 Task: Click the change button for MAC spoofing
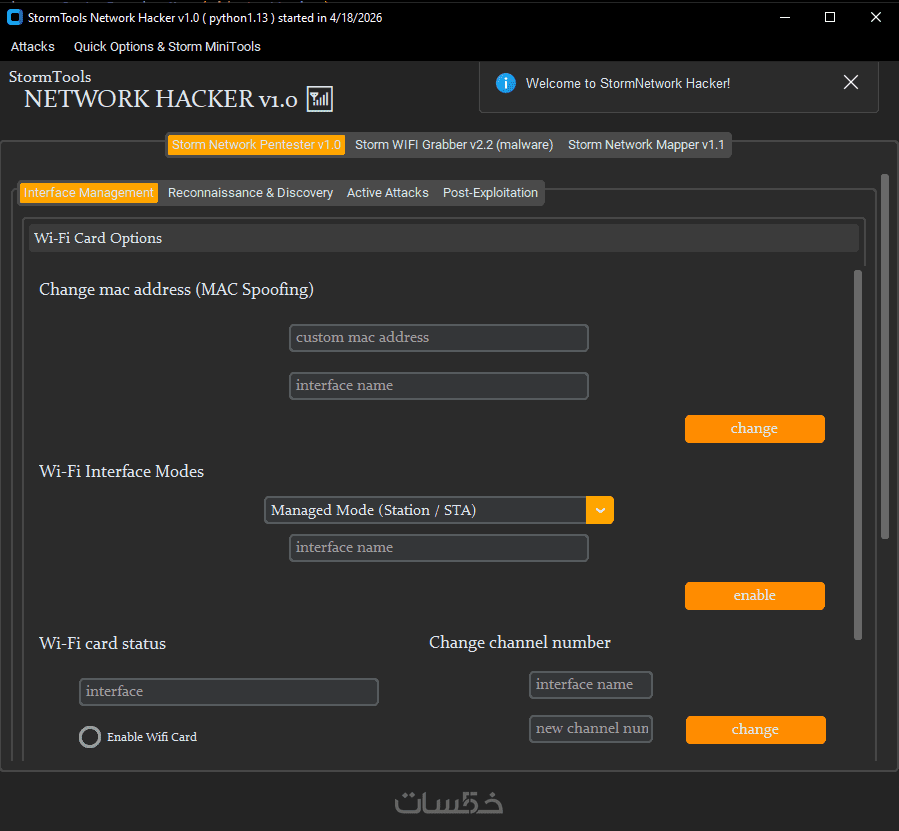click(755, 429)
